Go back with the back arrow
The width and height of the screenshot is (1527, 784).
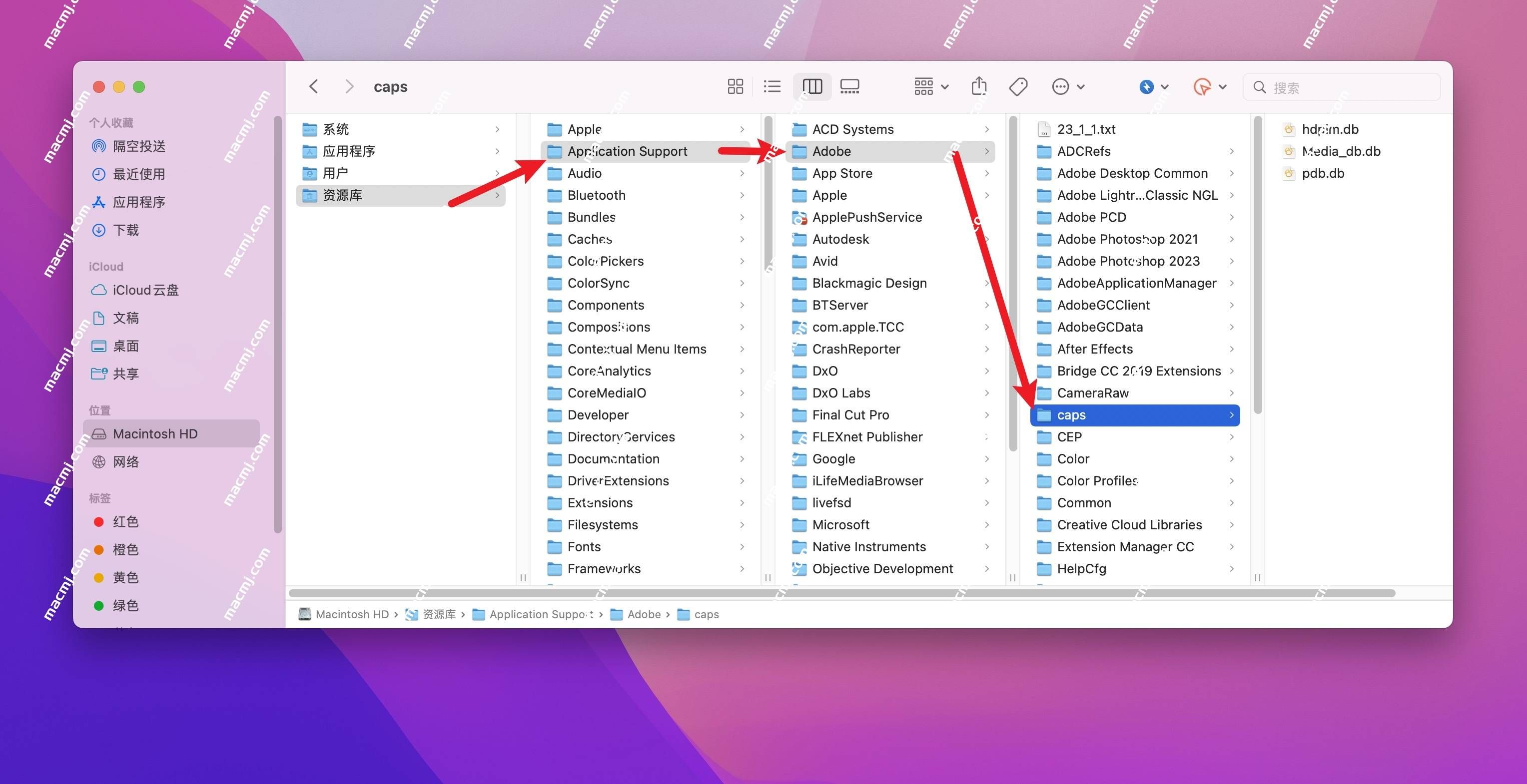314,86
